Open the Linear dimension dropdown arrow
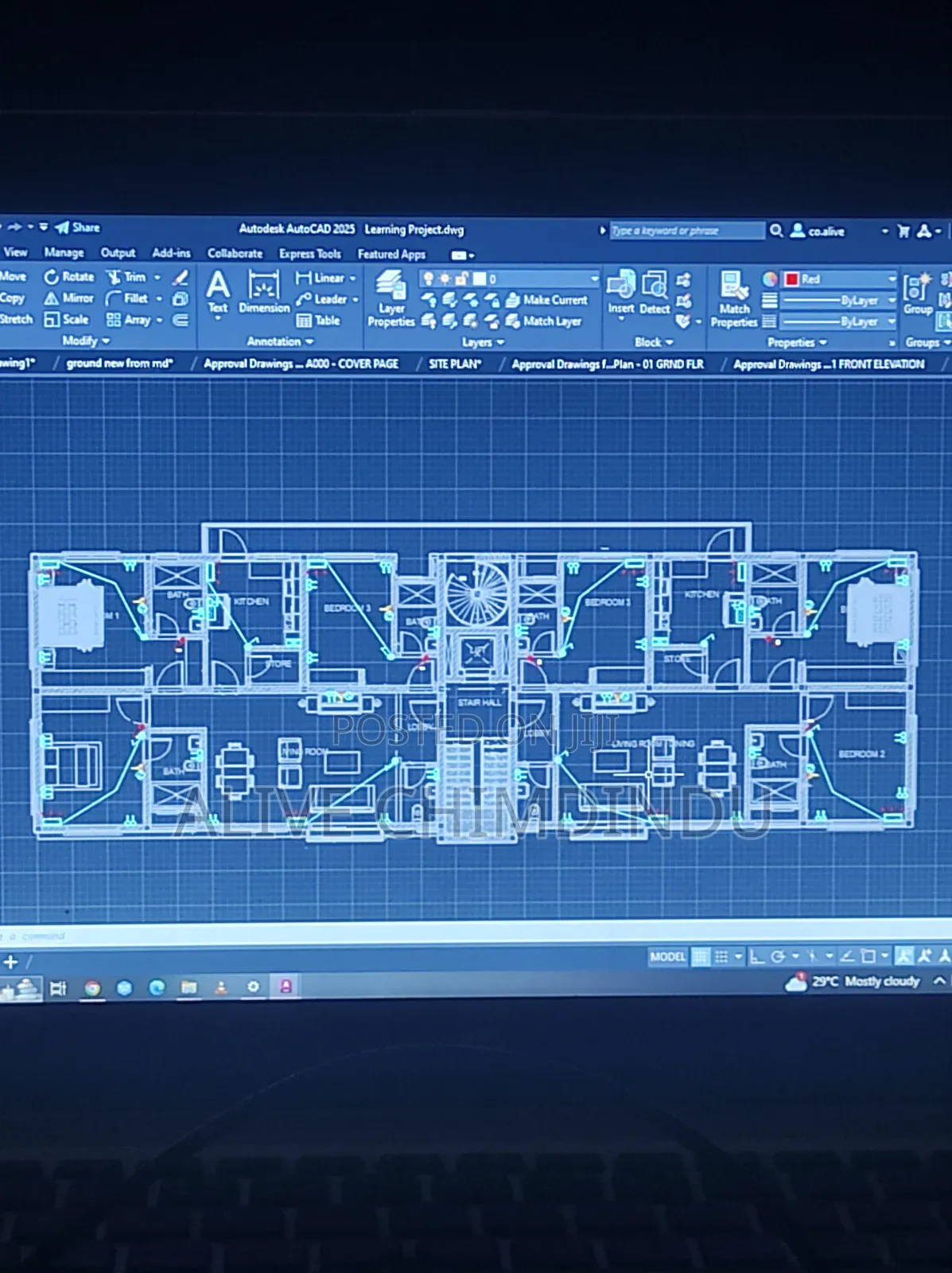952x1273 pixels. coord(352,278)
